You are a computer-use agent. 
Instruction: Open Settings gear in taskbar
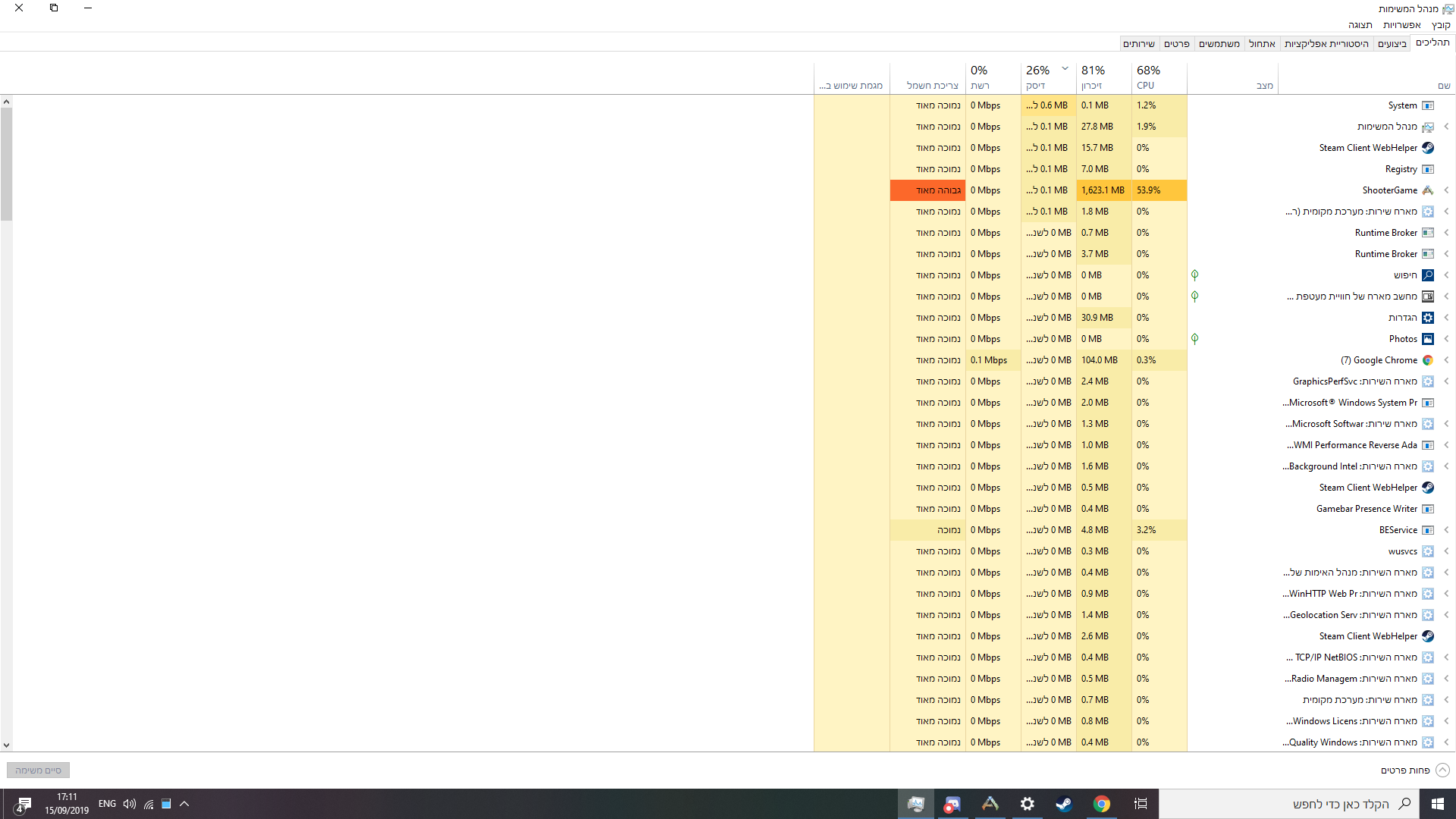click(x=1027, y=804)
